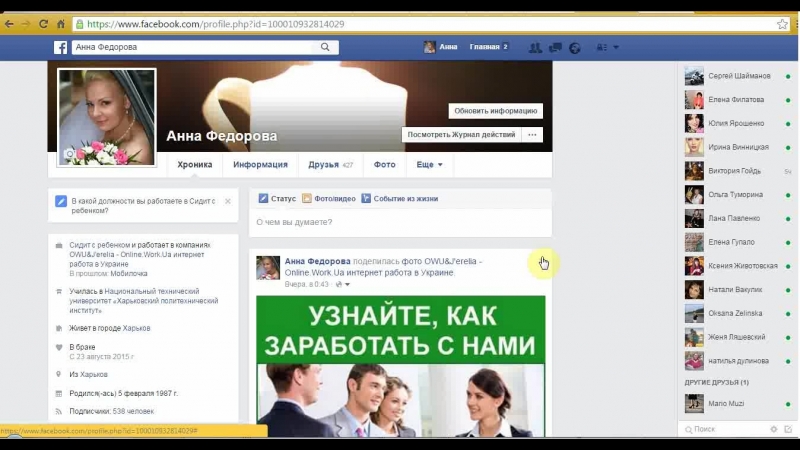This screenshot has height=450, width=800.
Task: Click the post author's small avatar
Action: 268,268
